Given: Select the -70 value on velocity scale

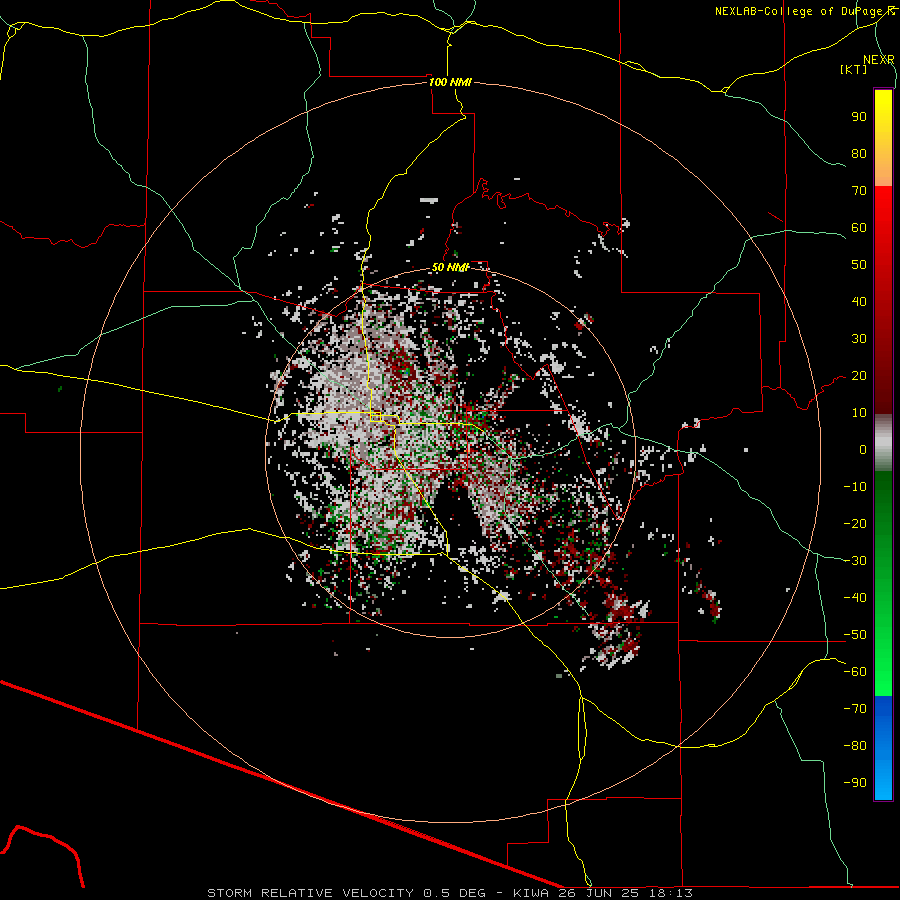Looking at the screenshot, I should pos(855,709).
